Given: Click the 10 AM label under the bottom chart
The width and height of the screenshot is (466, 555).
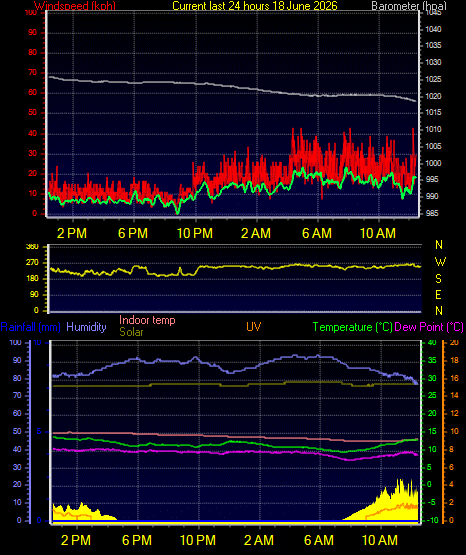Looking at the screenshot, I should click(x=380, y=540).
